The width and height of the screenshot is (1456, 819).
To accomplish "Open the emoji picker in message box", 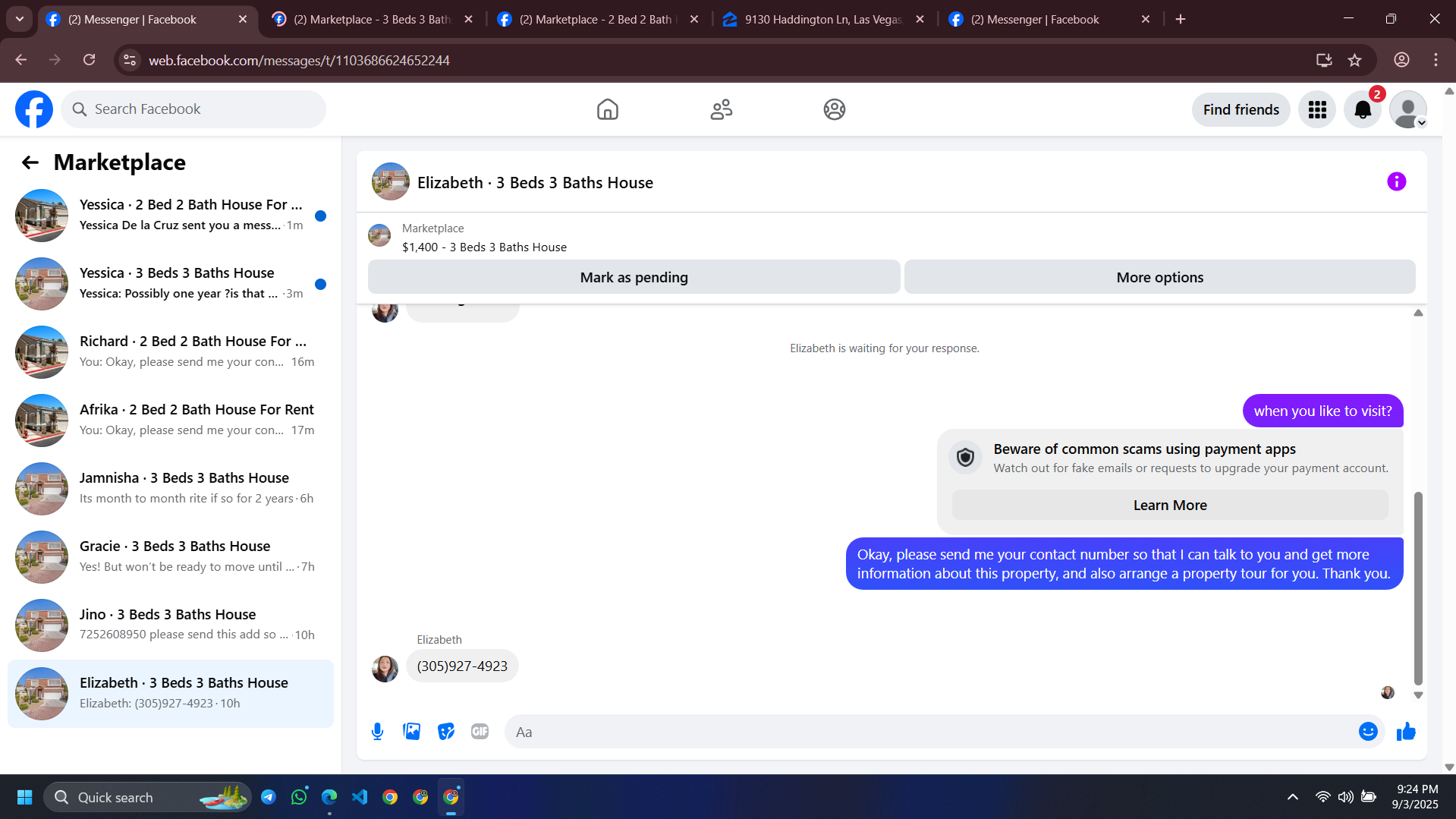I will tap(1368, 731).
